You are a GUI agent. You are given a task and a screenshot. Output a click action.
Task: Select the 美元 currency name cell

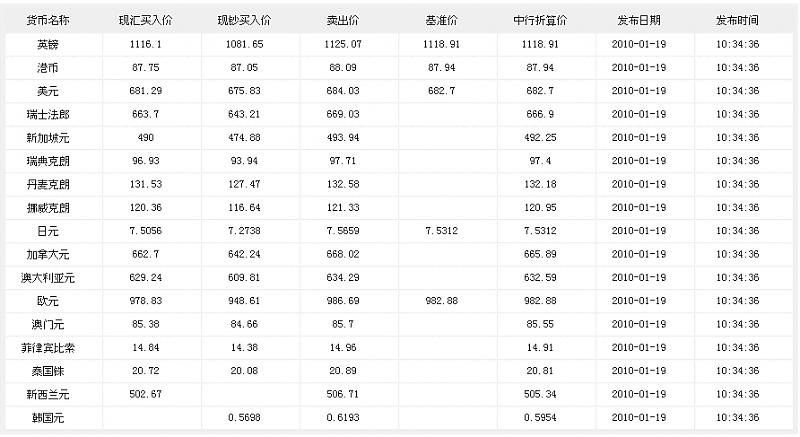click(x=48, y=91)
